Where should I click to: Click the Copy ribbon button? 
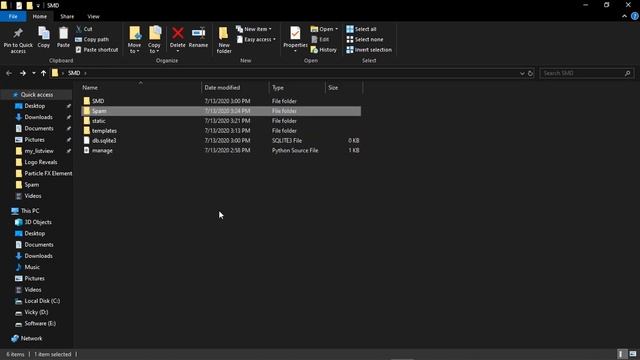coord(44,38)
